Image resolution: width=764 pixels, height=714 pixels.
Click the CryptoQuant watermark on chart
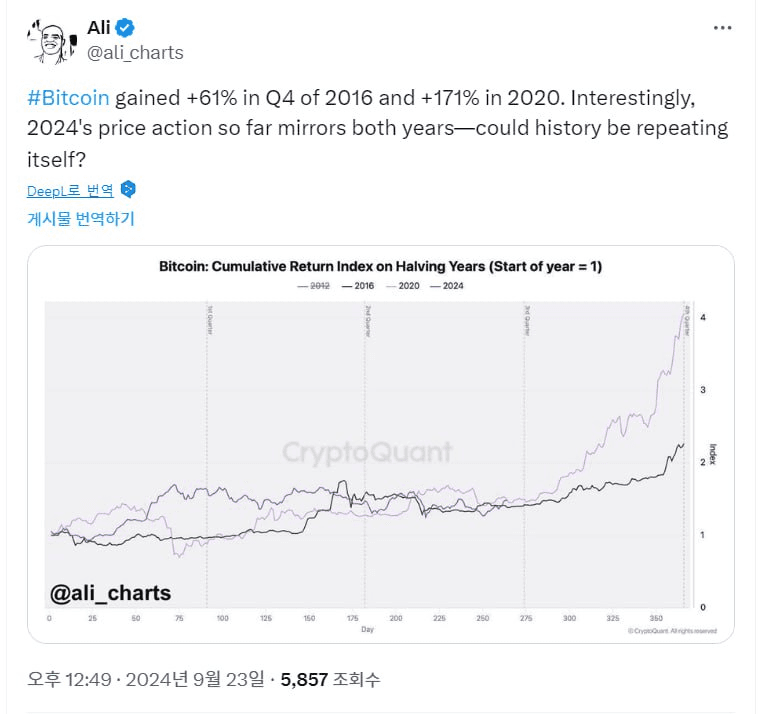click(x=367, y=452)
